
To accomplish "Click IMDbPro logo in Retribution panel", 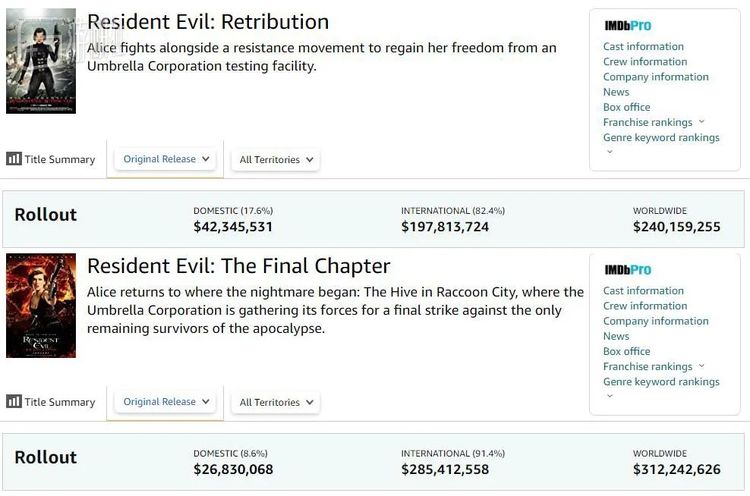I will pos(627,26).
